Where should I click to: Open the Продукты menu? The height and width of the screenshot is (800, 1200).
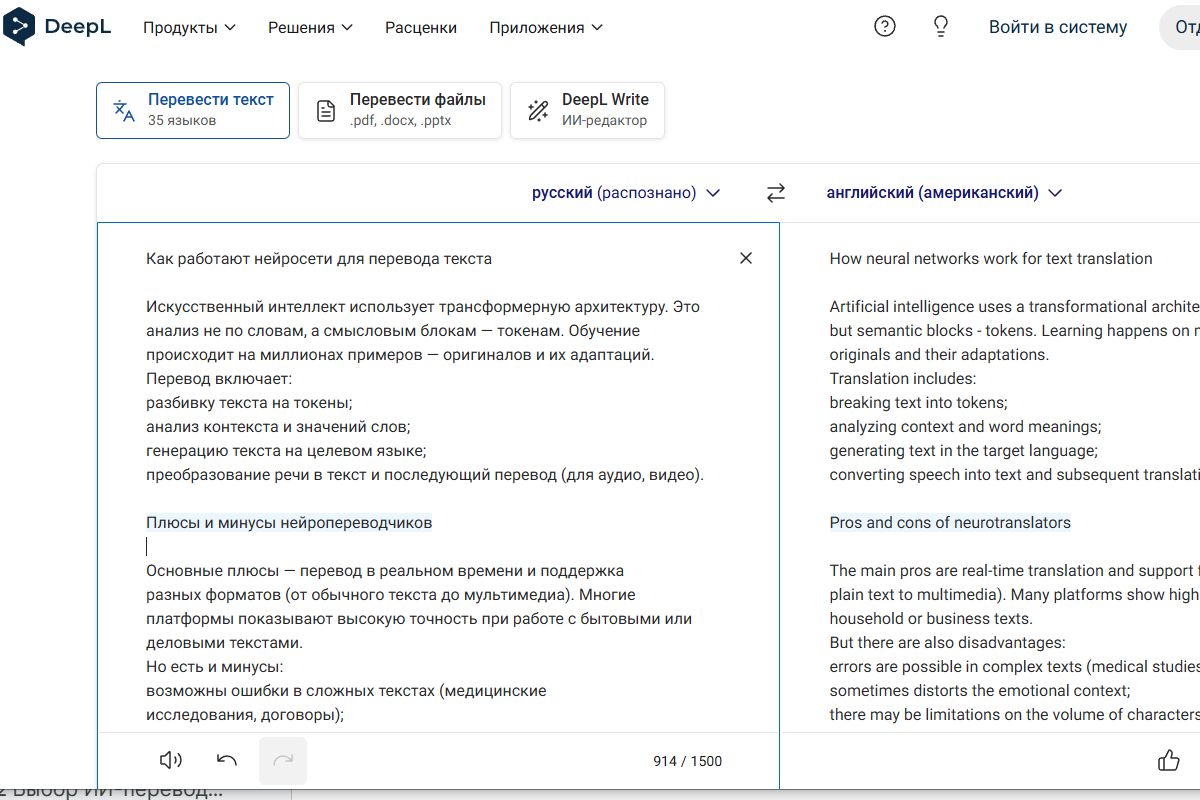[190, 28]
